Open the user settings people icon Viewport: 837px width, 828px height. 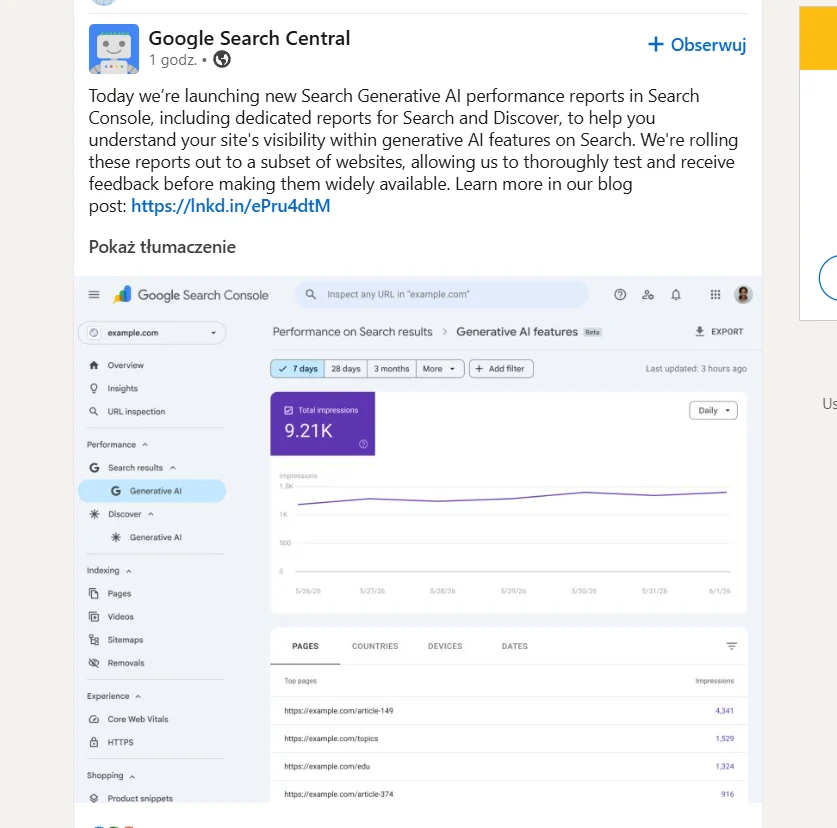click(x=648, y=295)
